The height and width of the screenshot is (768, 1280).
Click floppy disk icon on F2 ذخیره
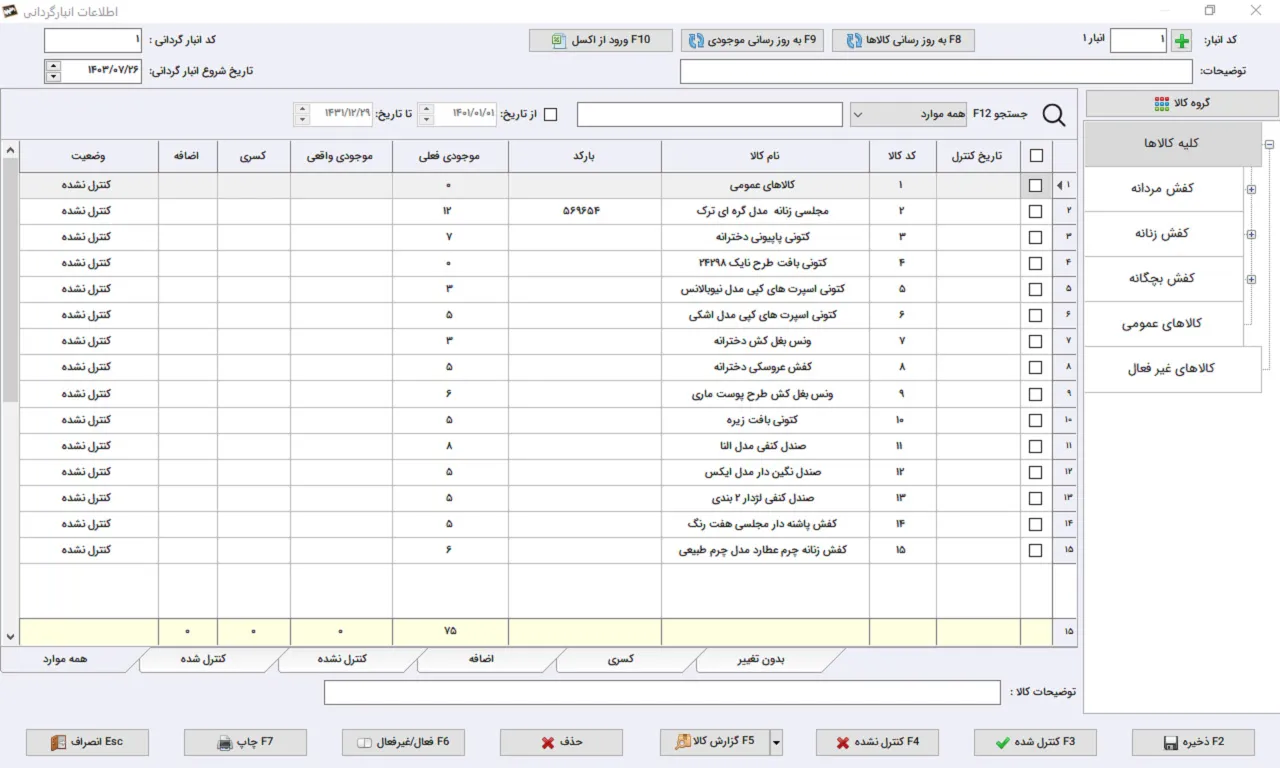[1170, 743]
